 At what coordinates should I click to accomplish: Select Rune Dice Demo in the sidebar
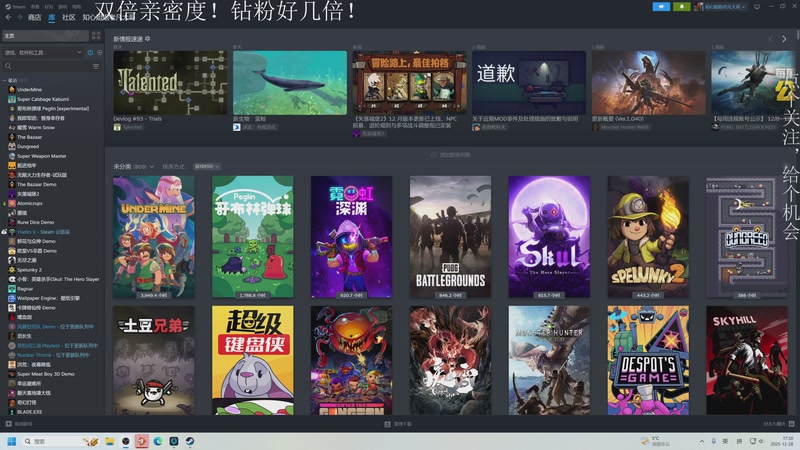point(35,222)
